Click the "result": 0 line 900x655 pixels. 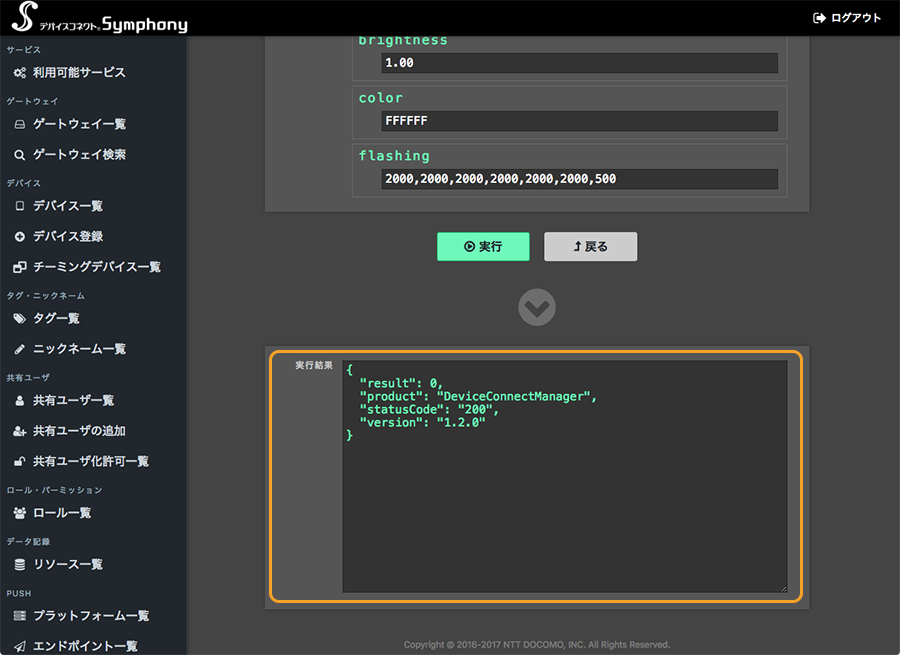pyautogui.click(x=401, y=383)
